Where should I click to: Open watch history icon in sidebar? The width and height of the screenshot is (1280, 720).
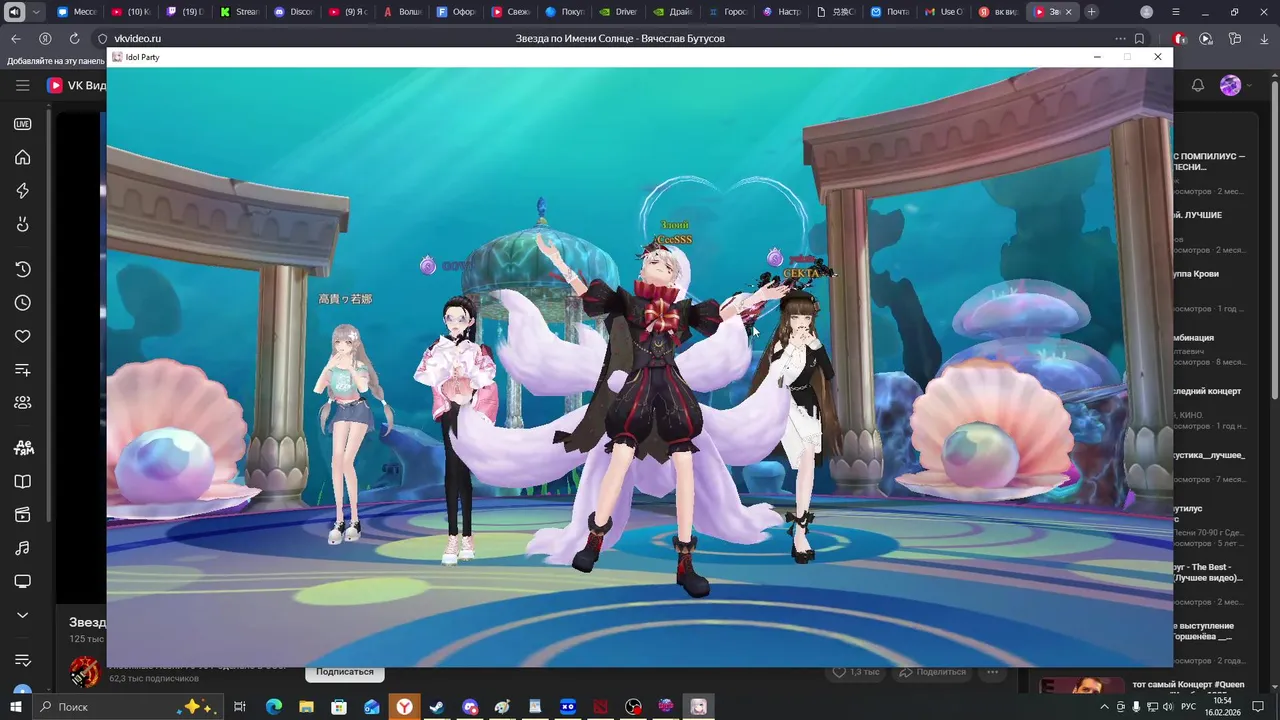point(22,269)
